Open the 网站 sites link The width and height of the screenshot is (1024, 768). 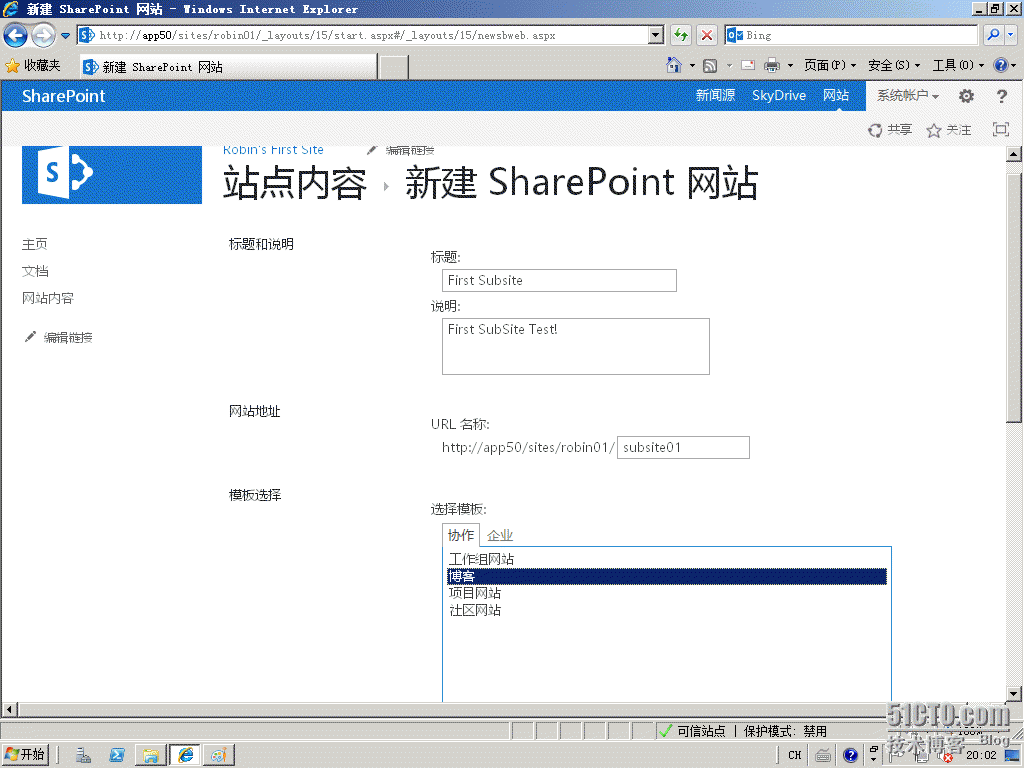tap(835, 95)
